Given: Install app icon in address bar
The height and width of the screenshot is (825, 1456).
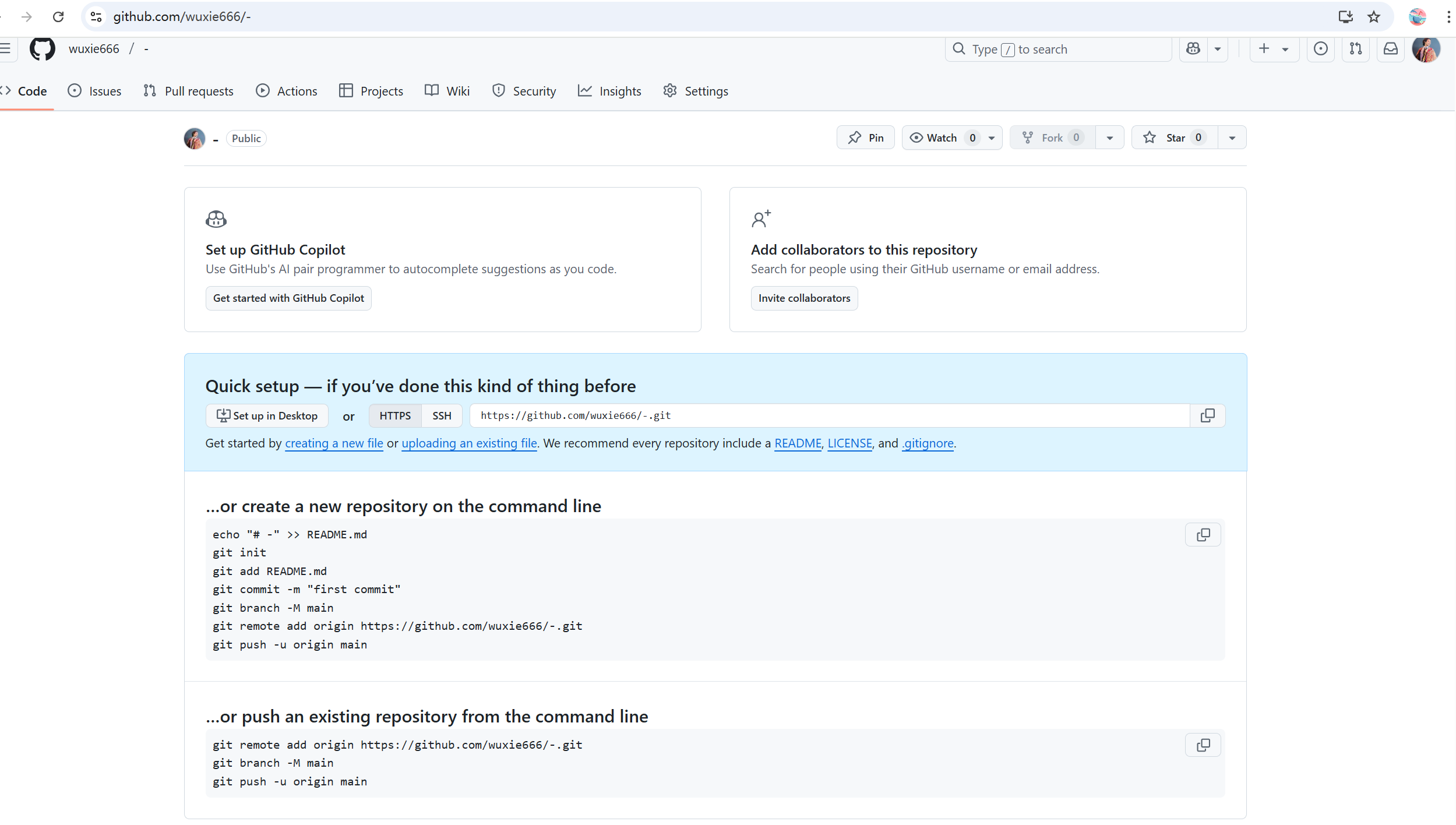Looking at the screenshot, I should pos(1345,17).
